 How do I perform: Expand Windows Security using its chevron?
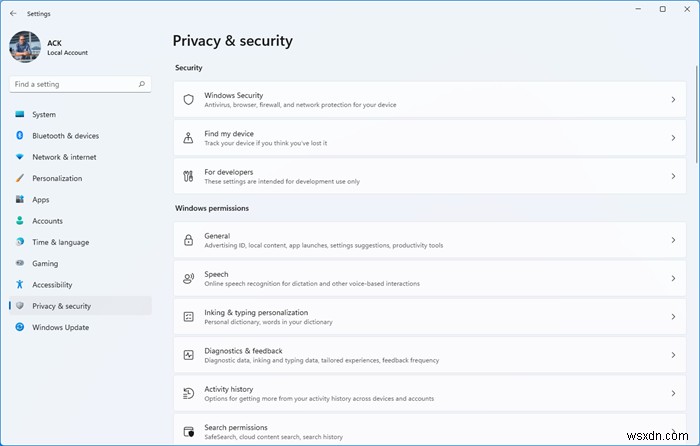pyautogui.click(x=673, y=100)
